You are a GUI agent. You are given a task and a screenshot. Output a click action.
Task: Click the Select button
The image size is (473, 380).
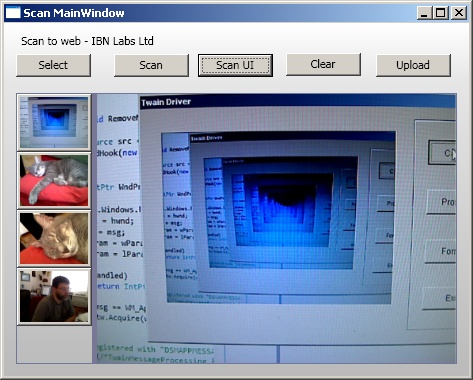[53, 65]
